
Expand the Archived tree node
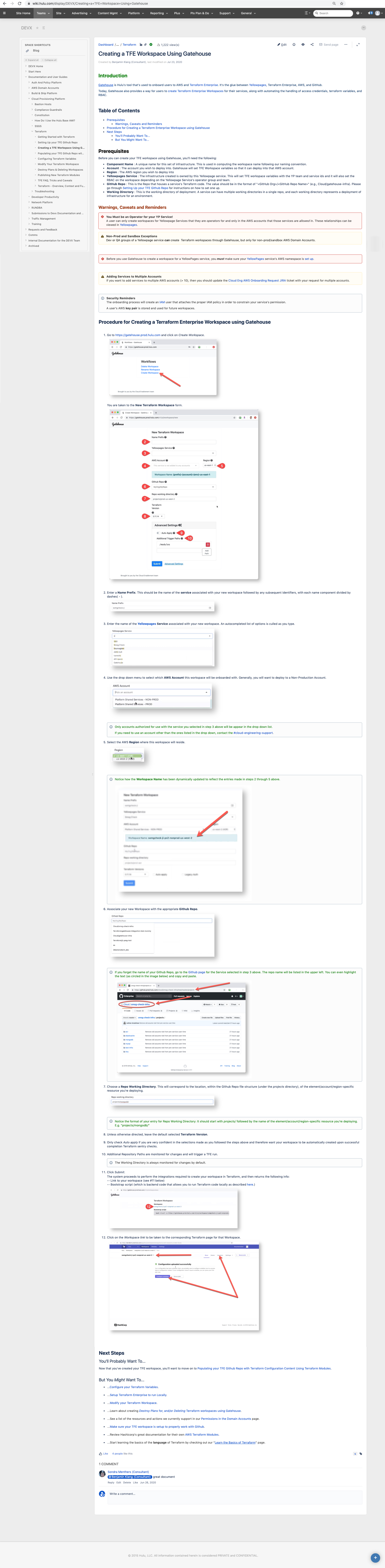point(26,246)
